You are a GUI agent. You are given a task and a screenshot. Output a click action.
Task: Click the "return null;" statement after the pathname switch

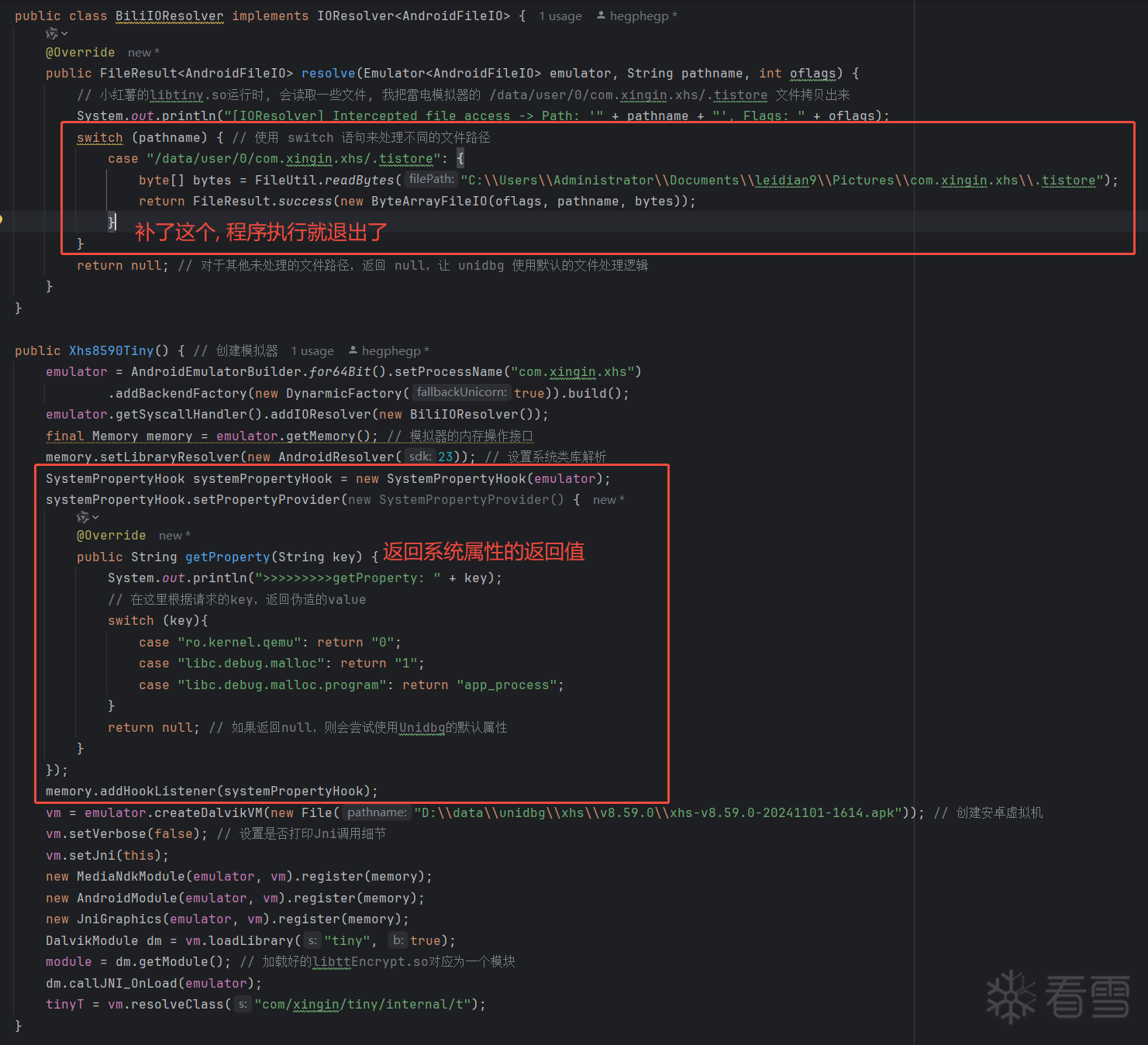[x=123, y=266]
